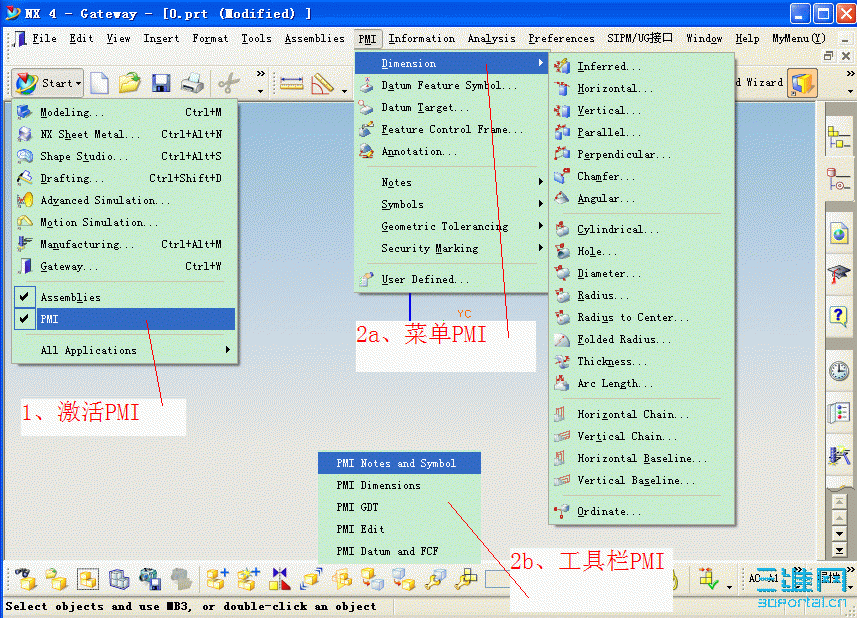Select Folded Radius dimension
Viewport: 857px width, 618px height.
(x=642, y=339)
